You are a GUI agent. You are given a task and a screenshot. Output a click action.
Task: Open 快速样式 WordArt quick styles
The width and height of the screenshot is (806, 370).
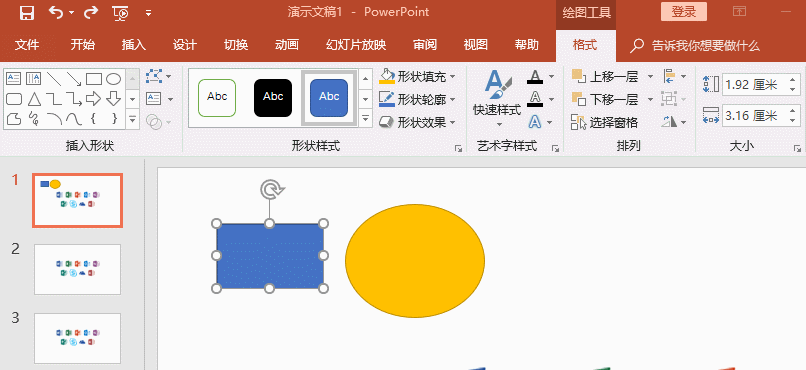497,99
